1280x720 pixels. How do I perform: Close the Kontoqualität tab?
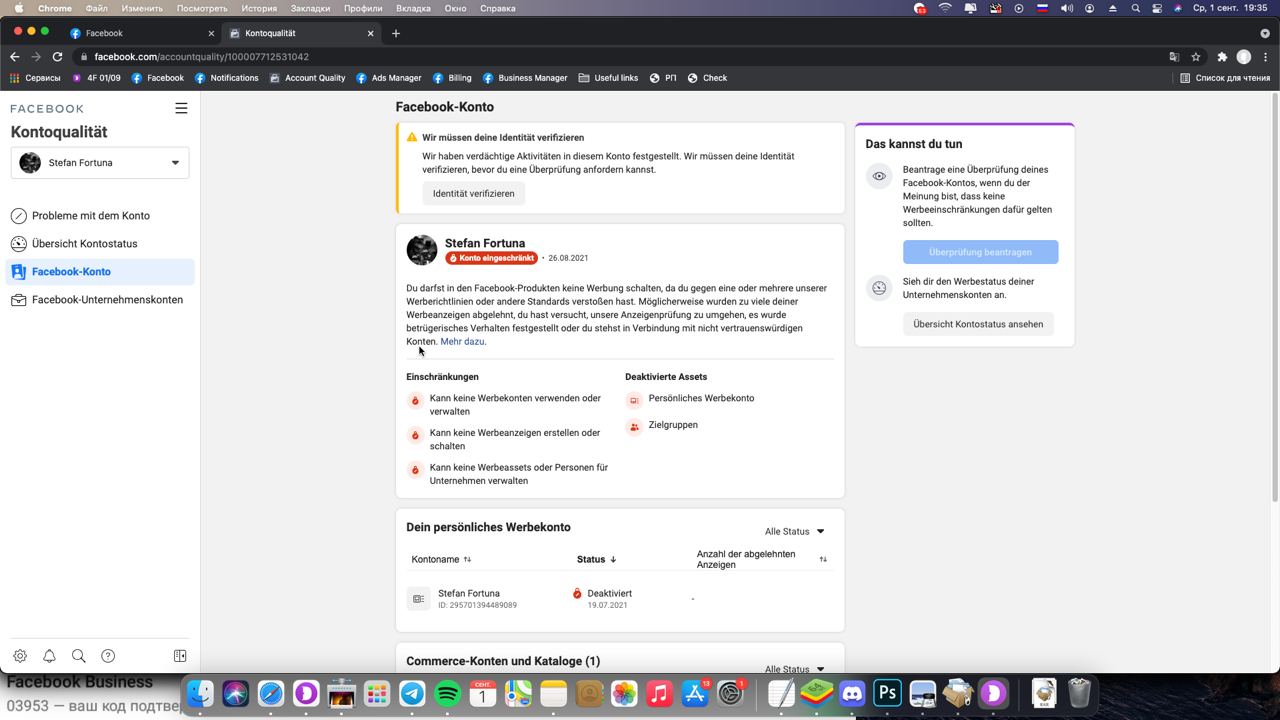point(370,33)
